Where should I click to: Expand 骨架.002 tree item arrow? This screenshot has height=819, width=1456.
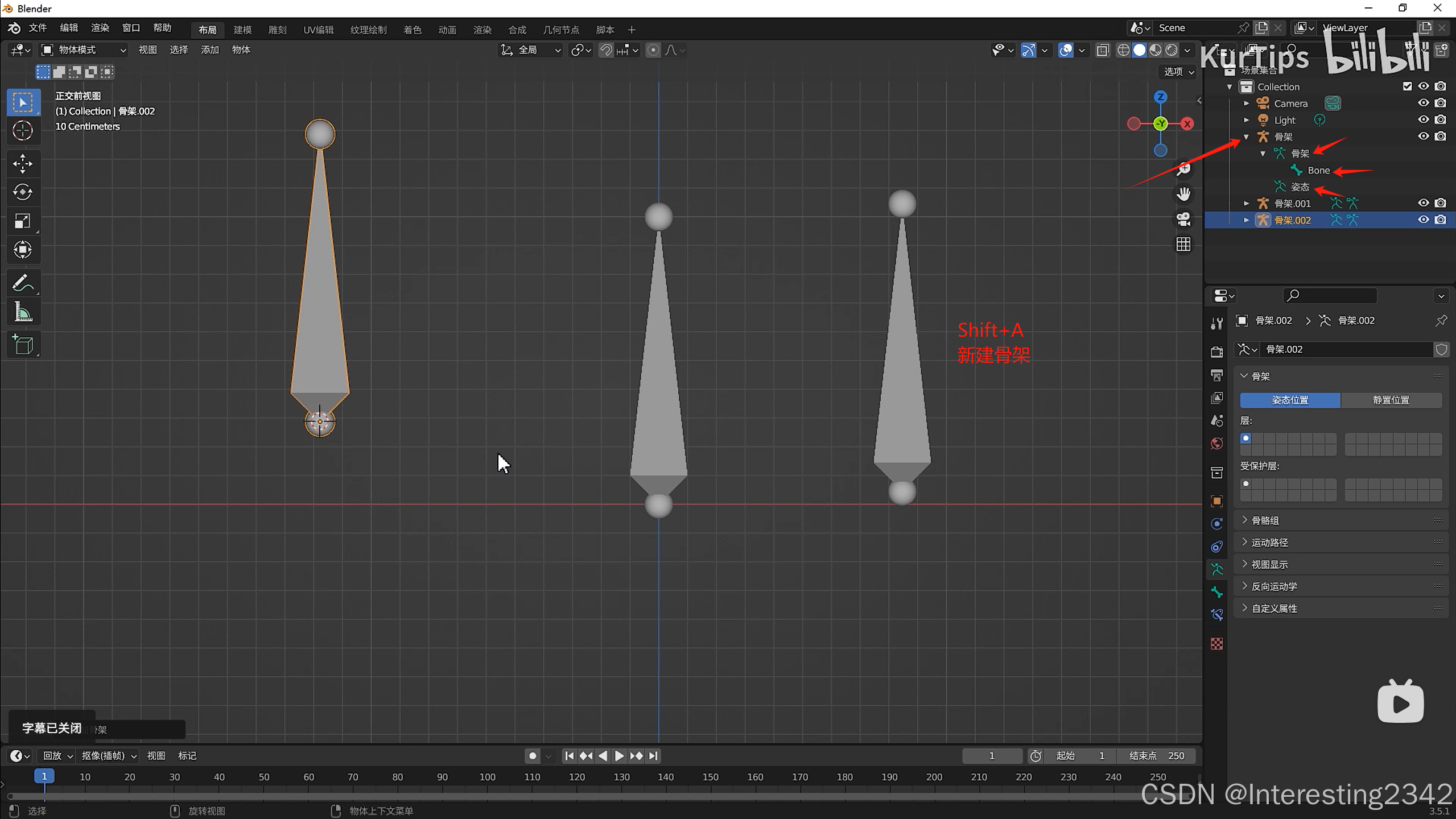point(1246,220)
